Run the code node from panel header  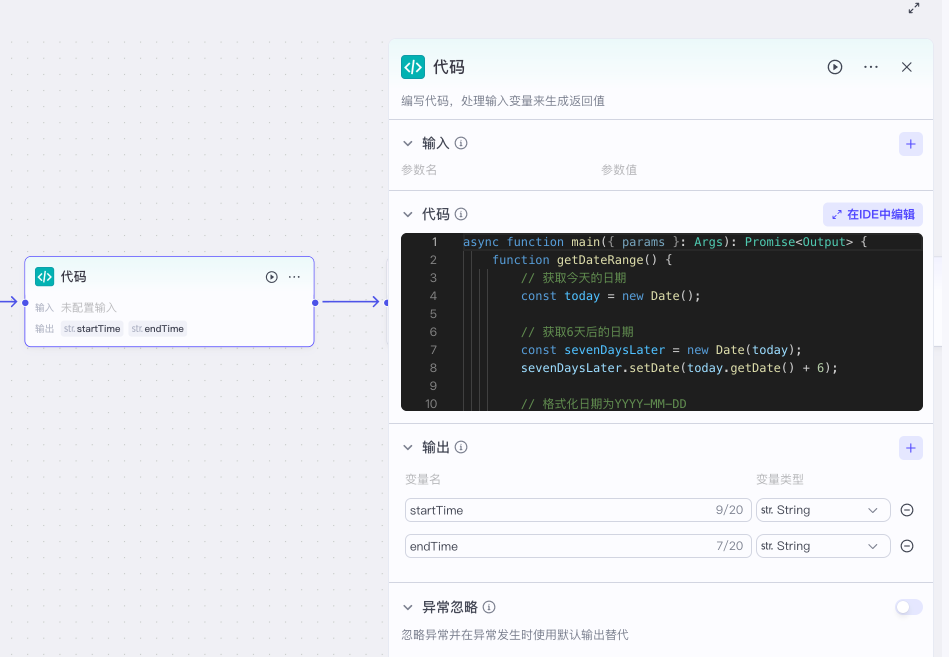(x=835, y=67)
